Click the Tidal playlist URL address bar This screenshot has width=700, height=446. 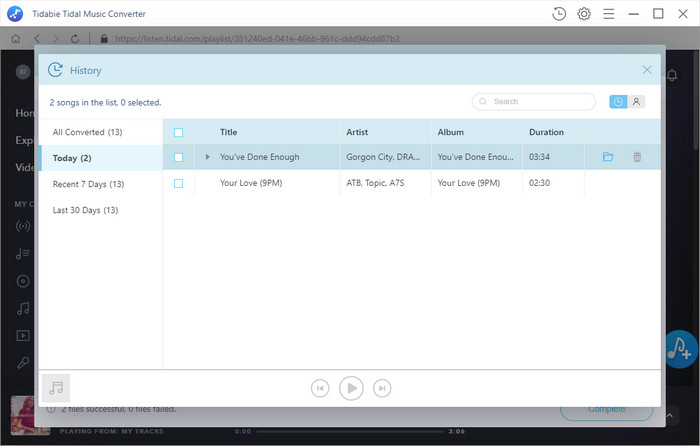257,39
